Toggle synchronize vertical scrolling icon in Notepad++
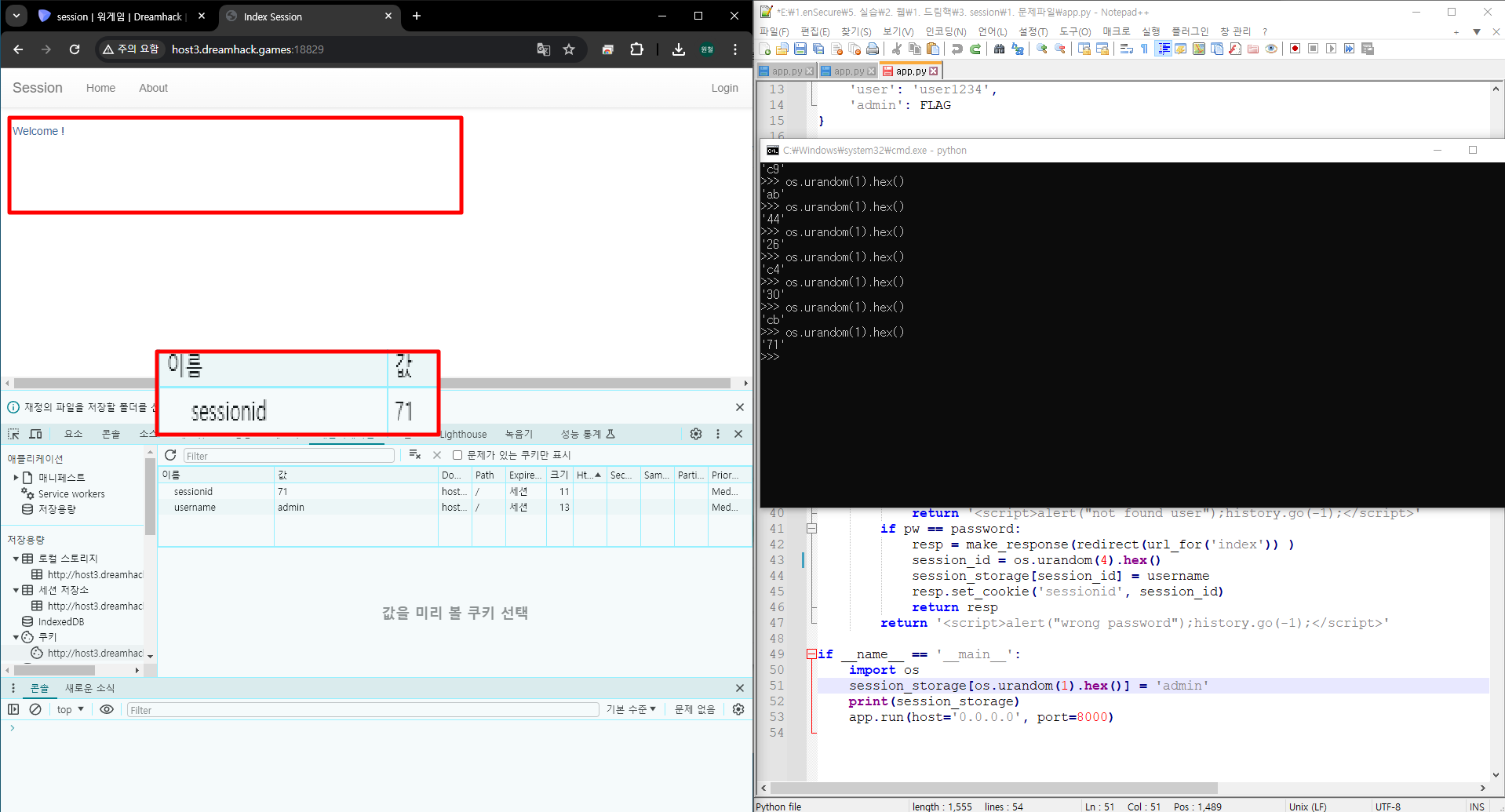The width and height of the screenshot is (1505, 812). point(1084,49)
